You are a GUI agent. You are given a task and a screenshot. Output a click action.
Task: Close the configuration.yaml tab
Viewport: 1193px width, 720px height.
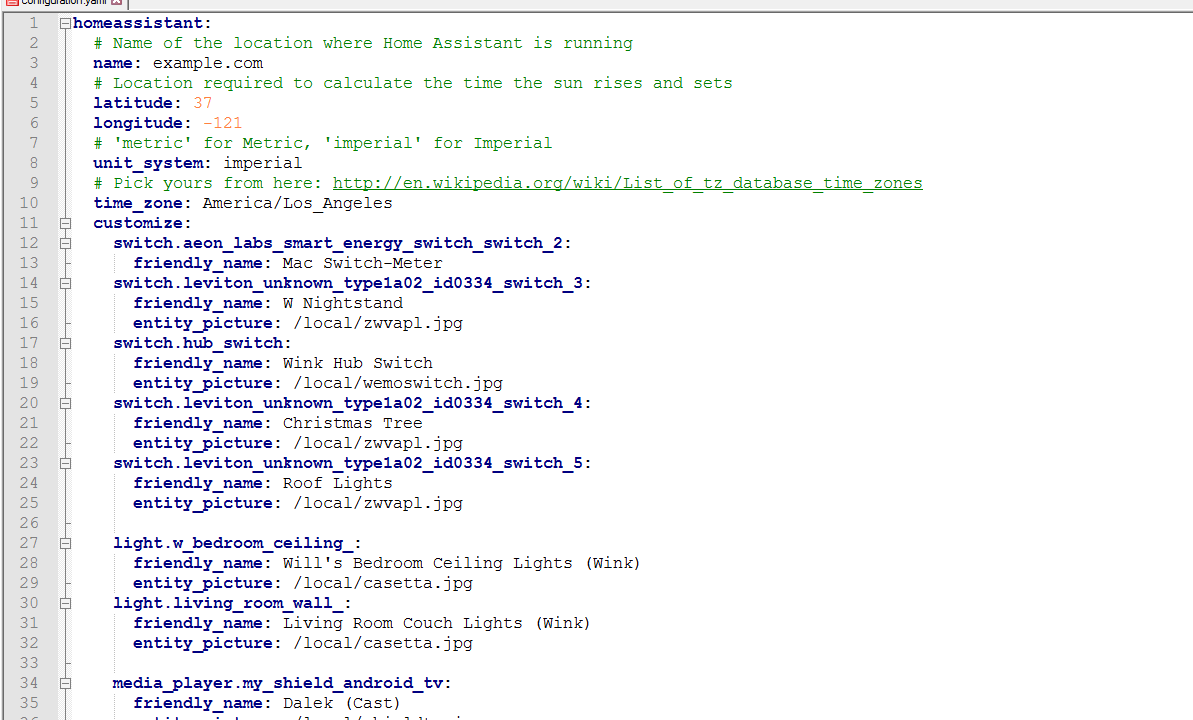pos(116,2)
